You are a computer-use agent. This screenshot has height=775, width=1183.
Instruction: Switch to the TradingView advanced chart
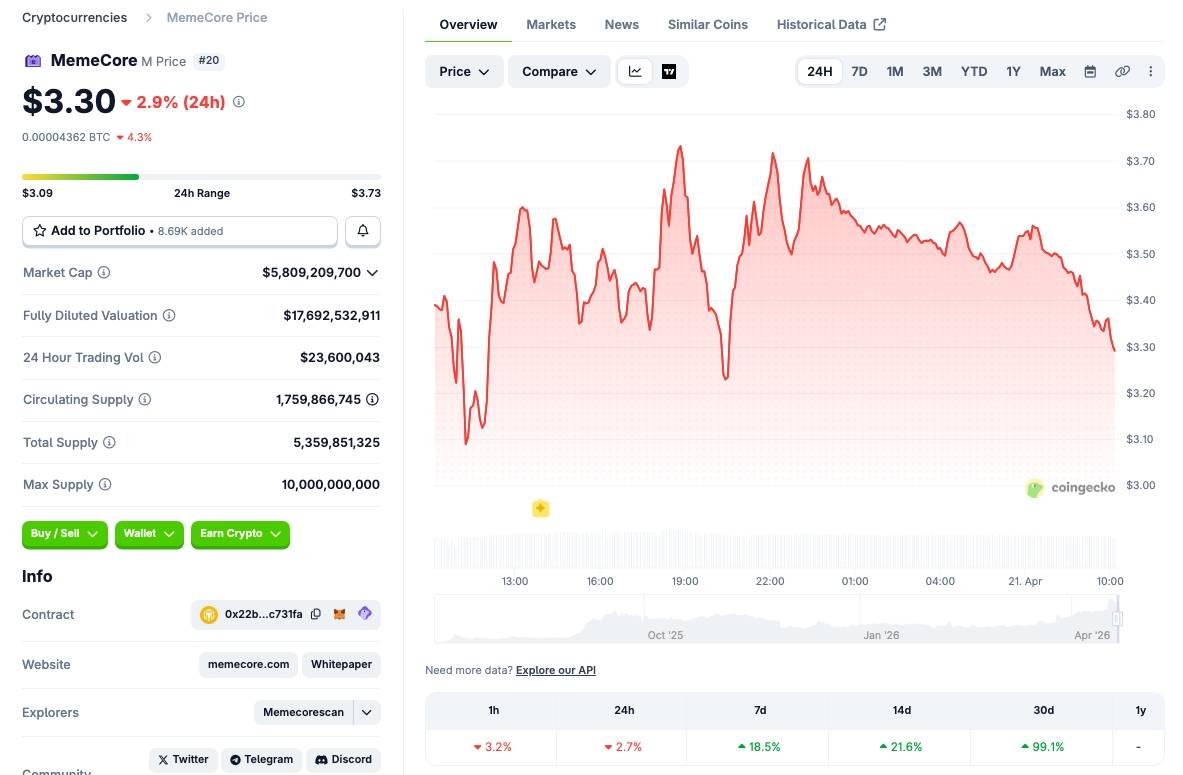click(669, 71)
